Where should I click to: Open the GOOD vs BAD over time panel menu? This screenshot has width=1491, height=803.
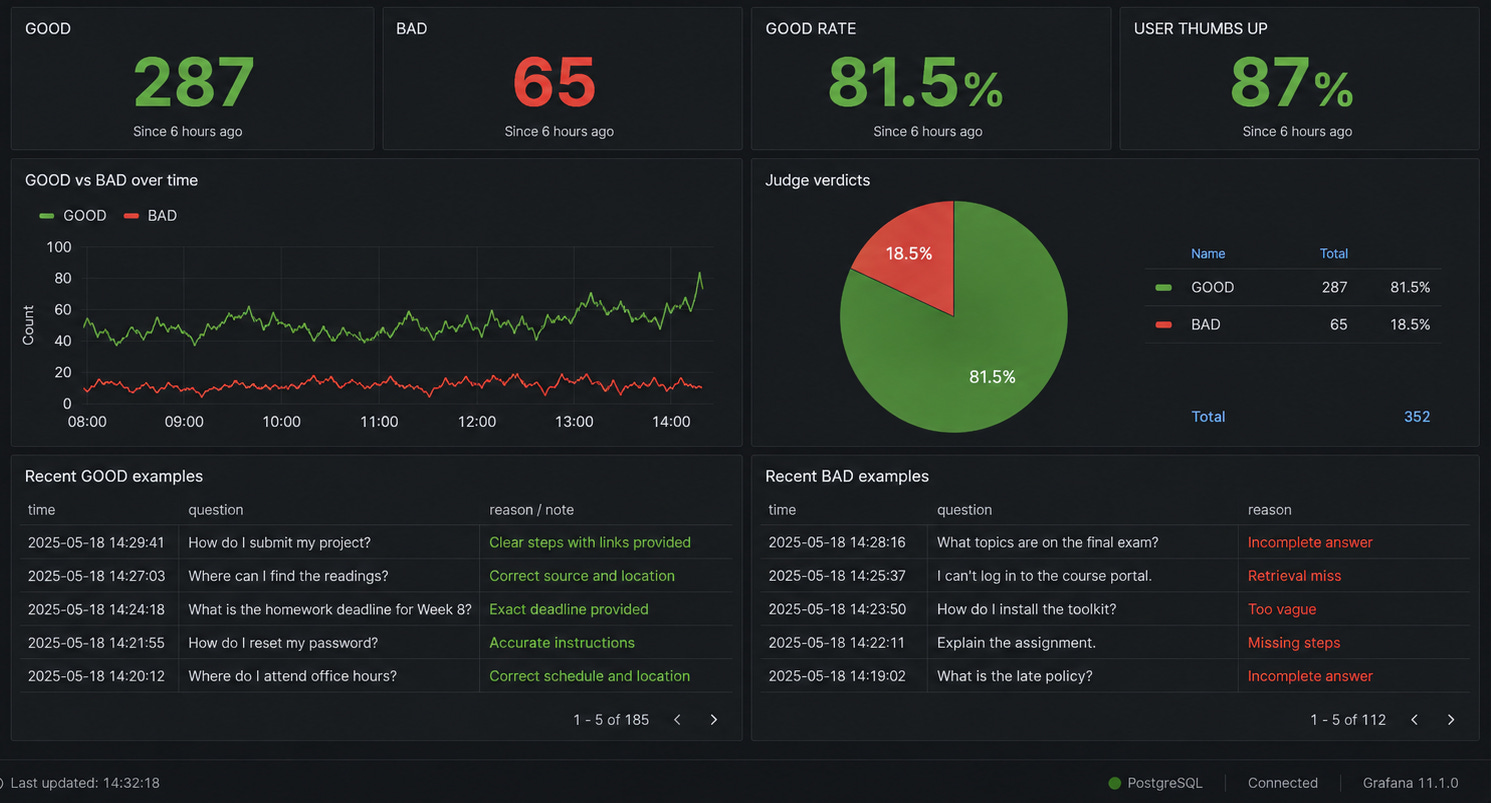point(111,180)
